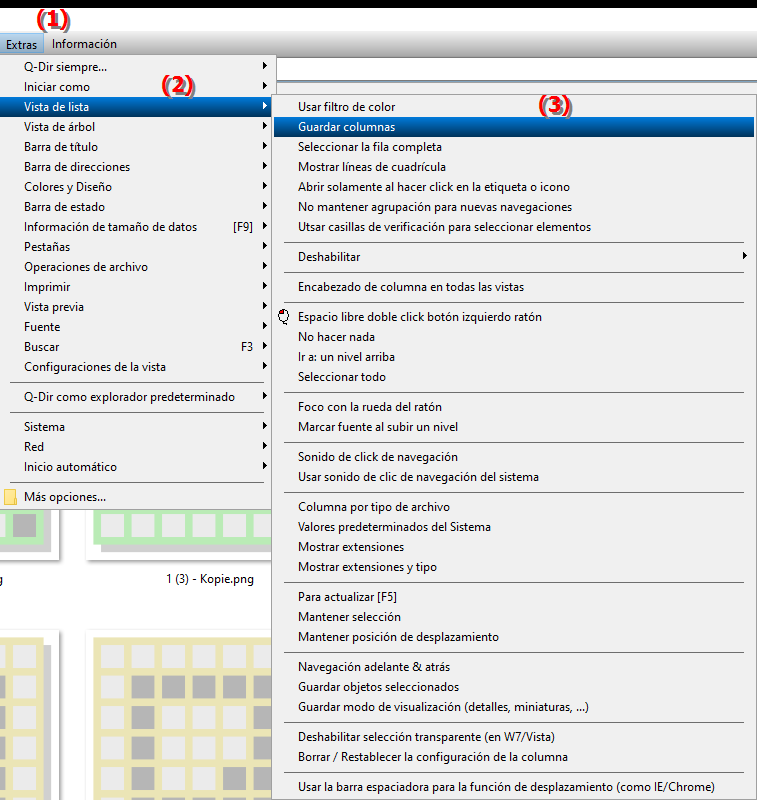Viewport: 757px width, 800px height.
Task: Toggle Mostrar líneas de cuadrícula
Action: [x=514, y=167]
